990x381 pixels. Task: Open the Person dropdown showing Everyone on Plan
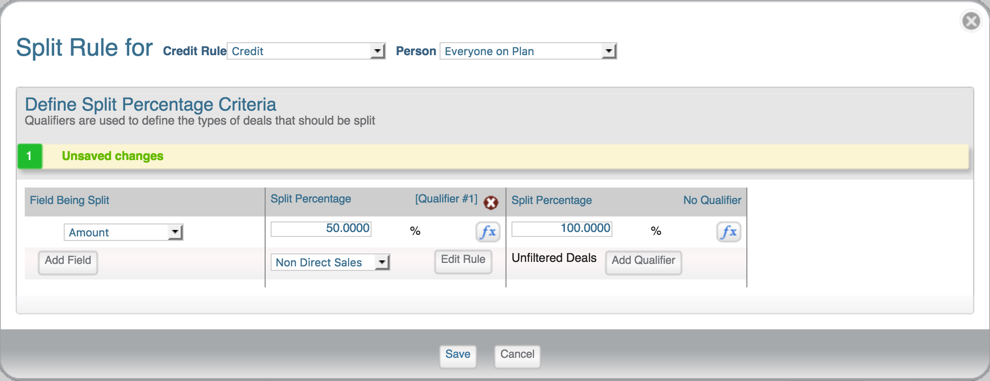(x=528, y=51)
